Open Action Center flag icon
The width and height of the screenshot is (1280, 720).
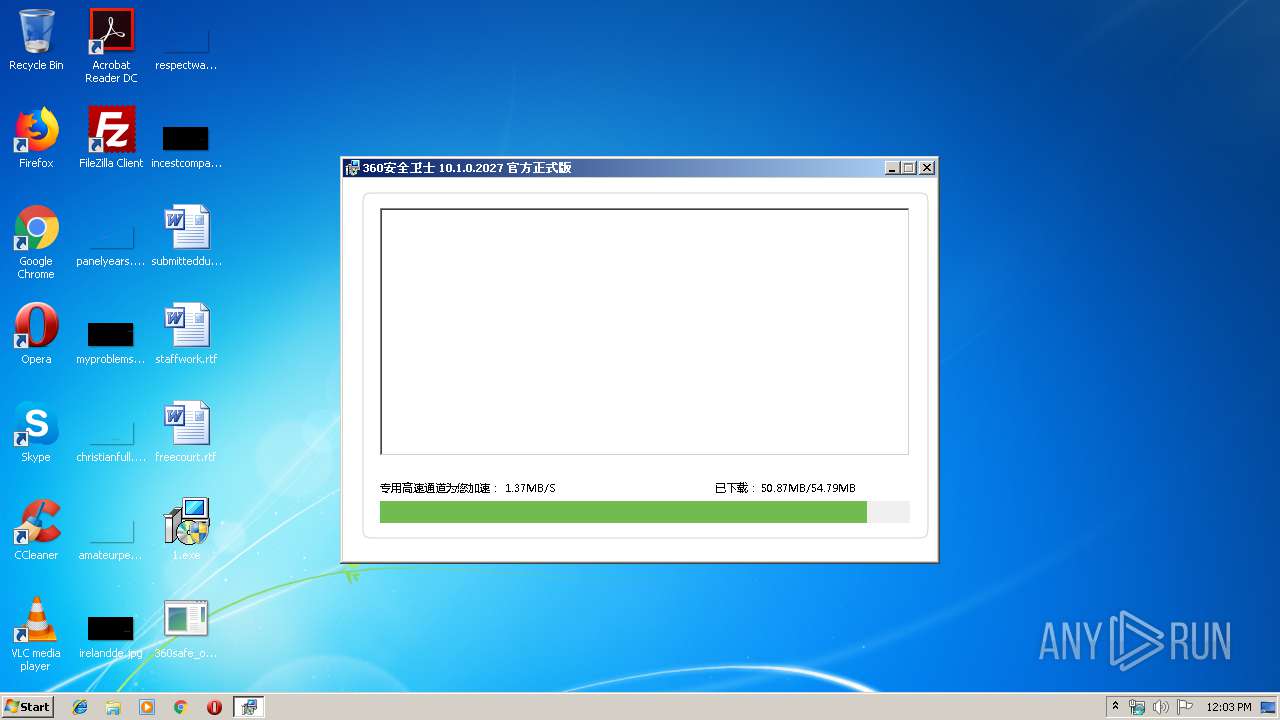coord(1185,707)
